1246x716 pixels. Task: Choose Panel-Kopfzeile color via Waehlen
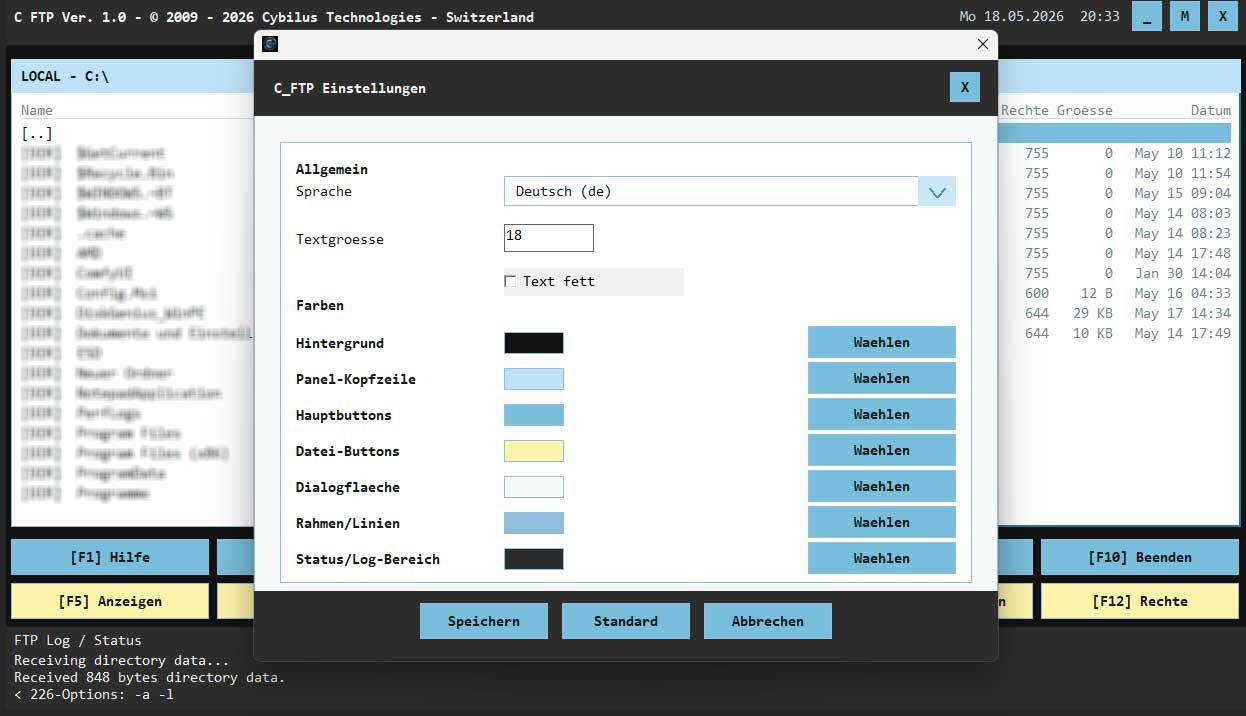click(882, 378)
